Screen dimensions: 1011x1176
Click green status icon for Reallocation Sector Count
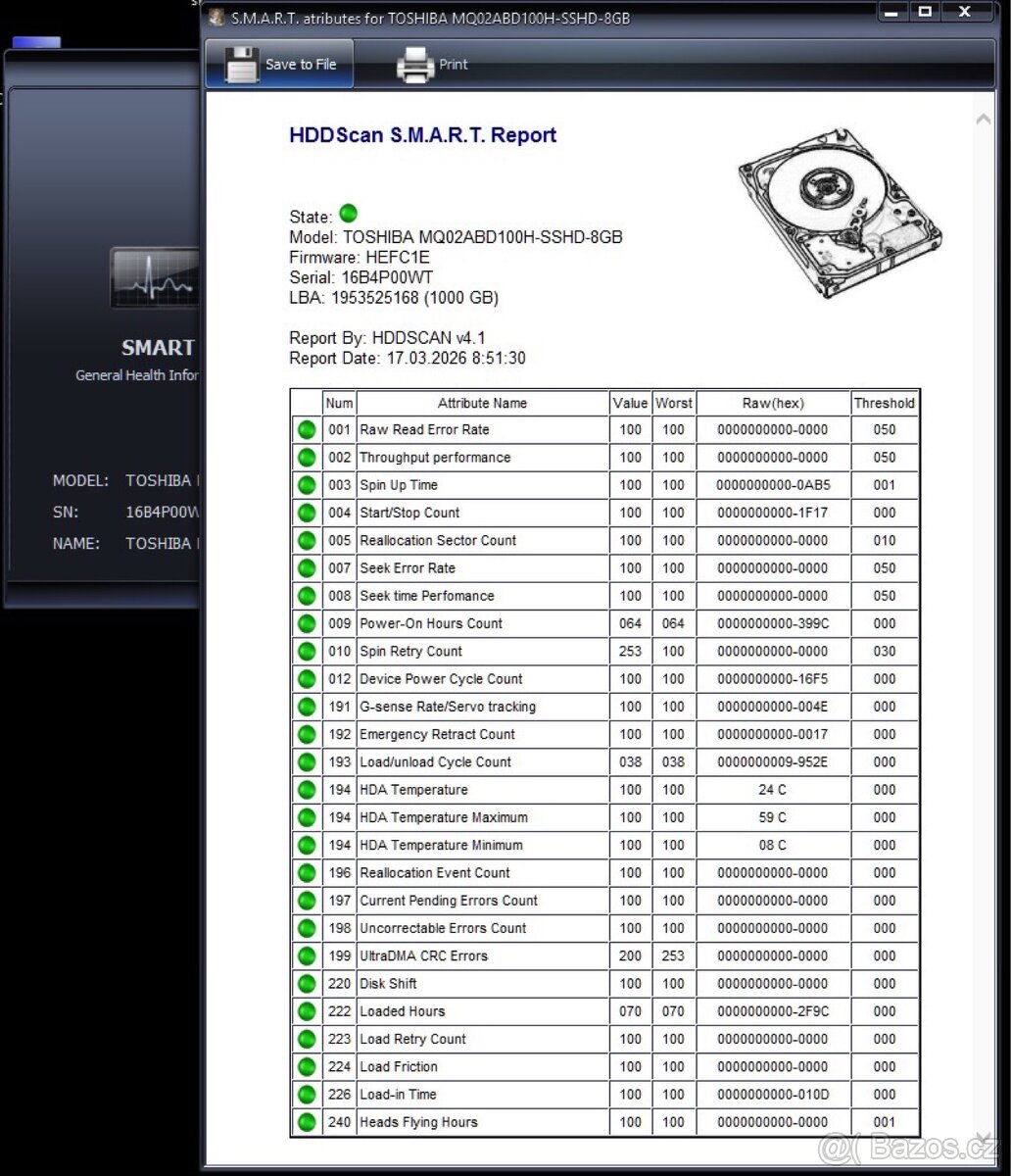point(307,540)
